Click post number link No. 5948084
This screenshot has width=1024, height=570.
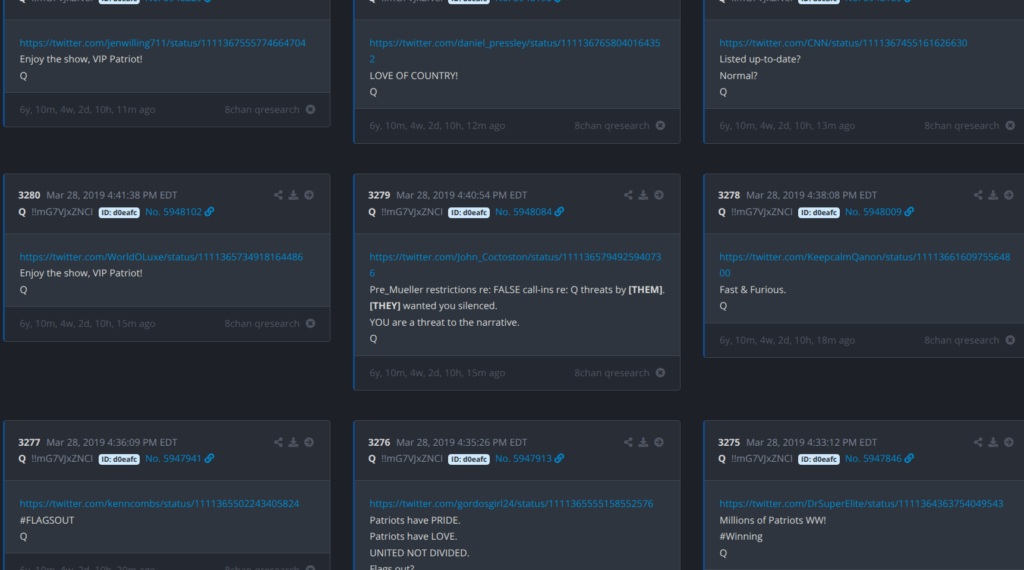pyautogui.click(x=523, y=212)
